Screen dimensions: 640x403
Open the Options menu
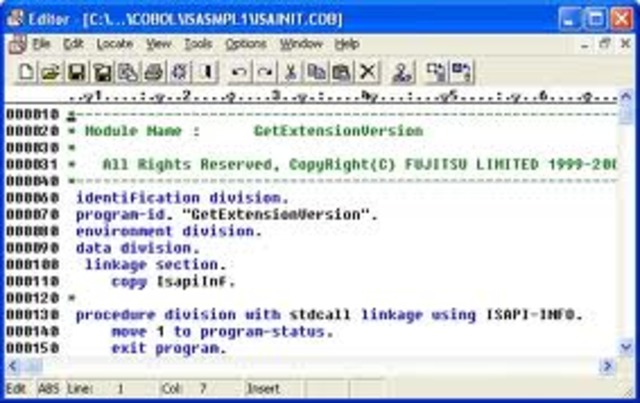click(246, 44)
